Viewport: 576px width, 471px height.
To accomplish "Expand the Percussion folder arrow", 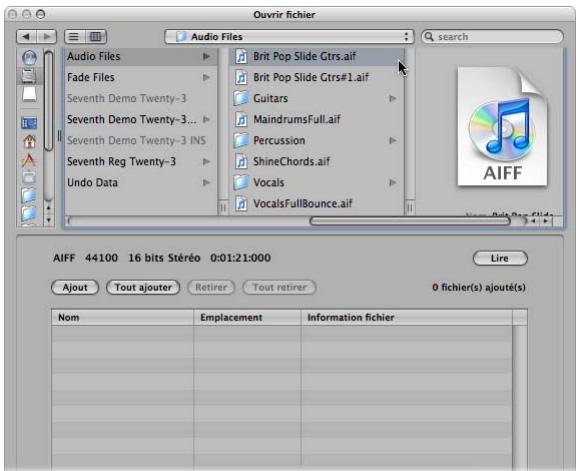I will pyautogui.click(x=393, y=140).
